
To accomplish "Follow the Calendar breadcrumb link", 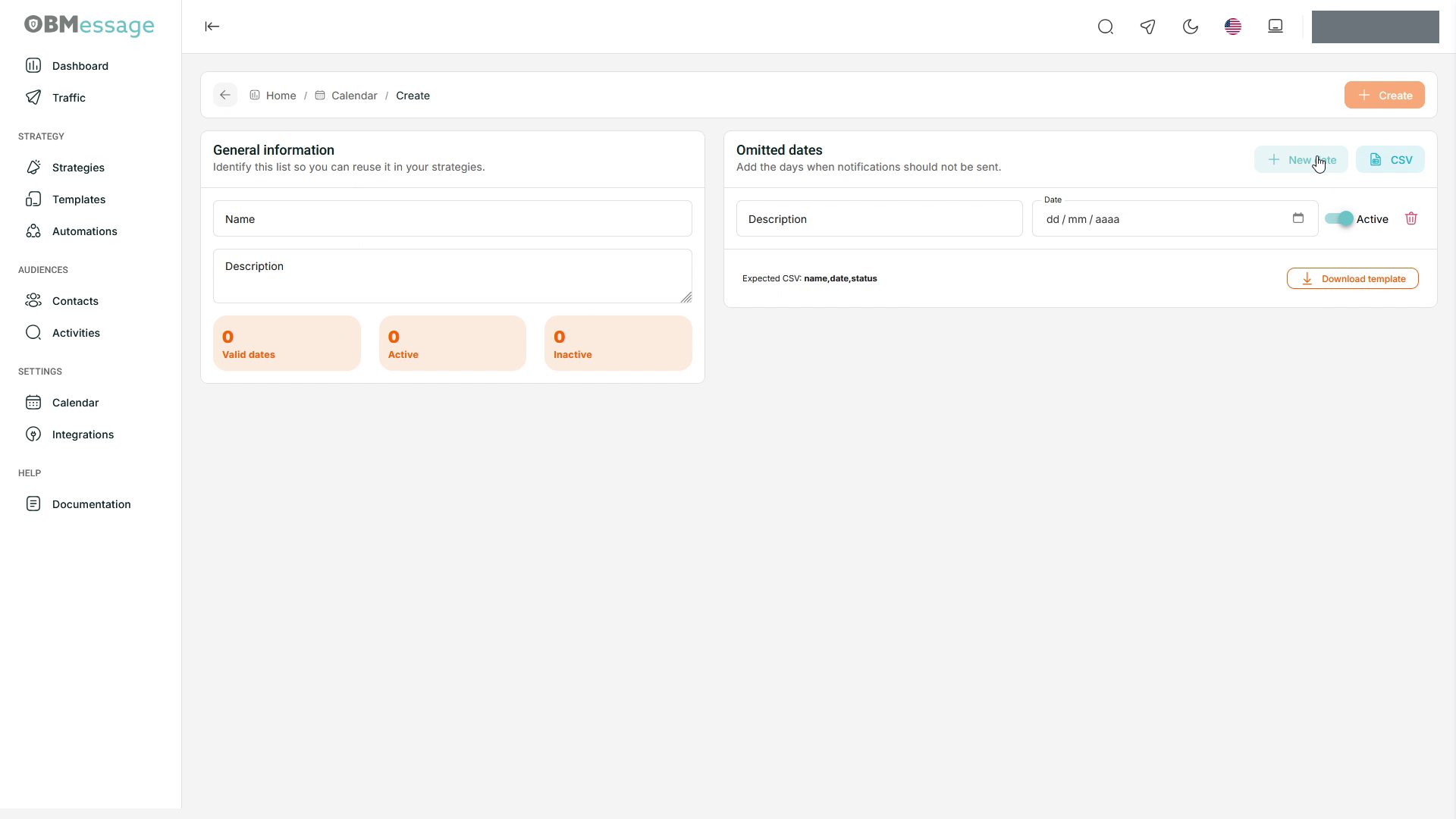I will 347,96.
